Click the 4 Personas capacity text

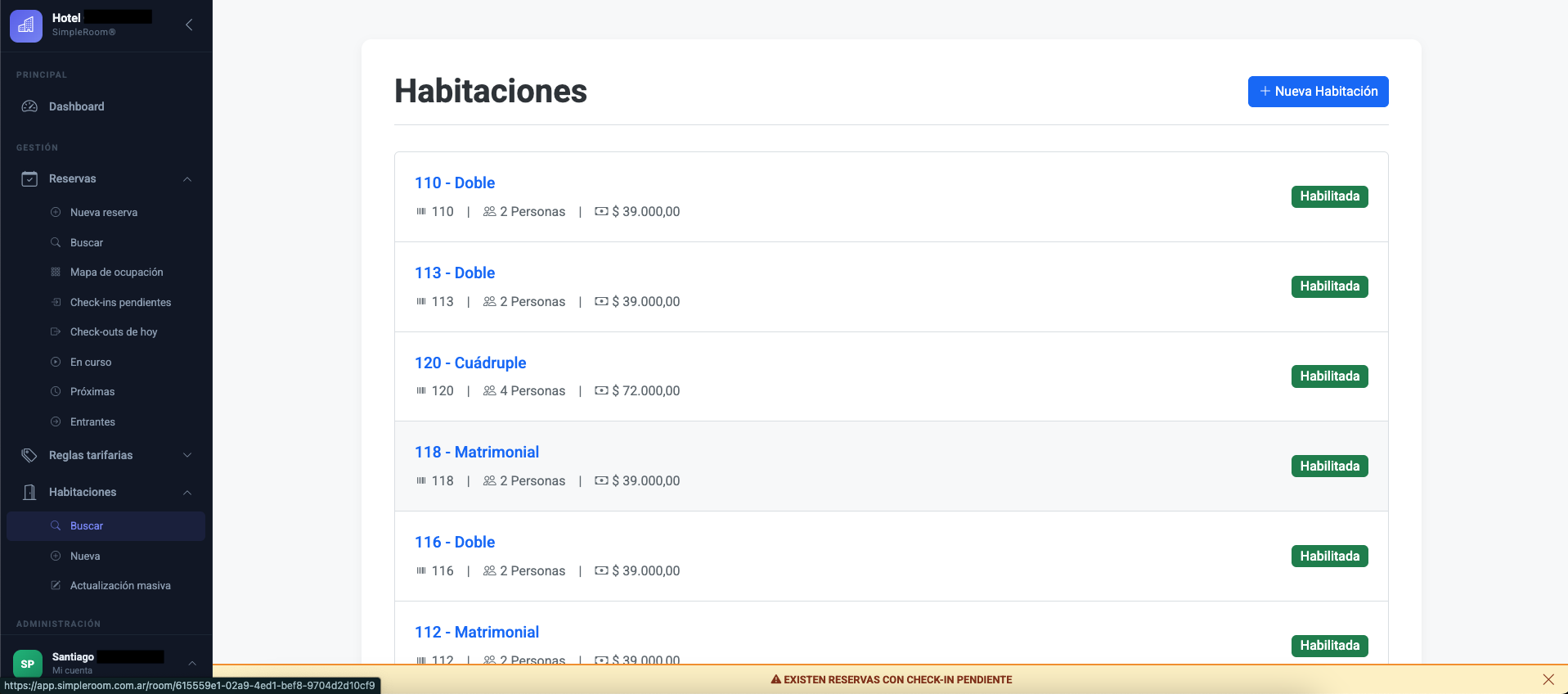[532, 390]
